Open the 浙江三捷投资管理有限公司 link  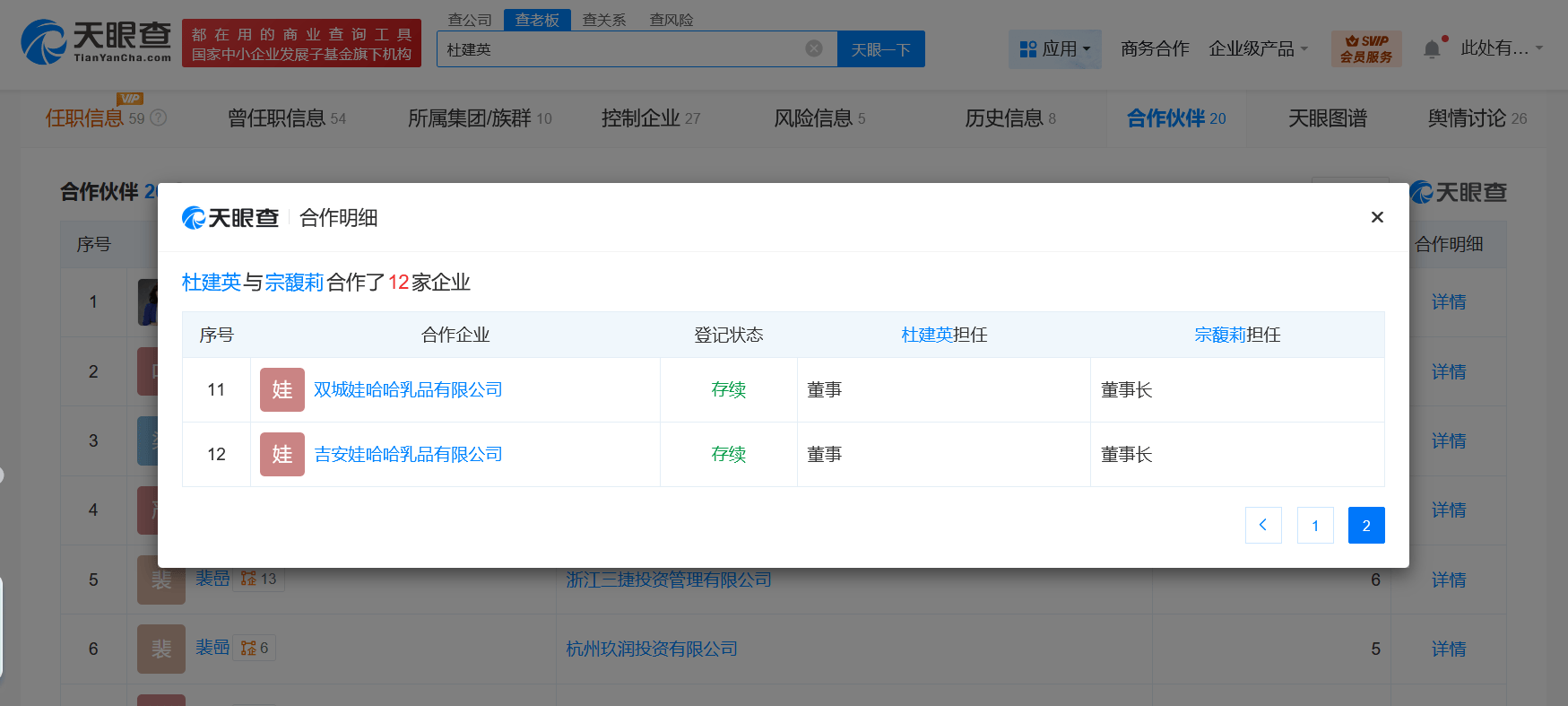669,580
